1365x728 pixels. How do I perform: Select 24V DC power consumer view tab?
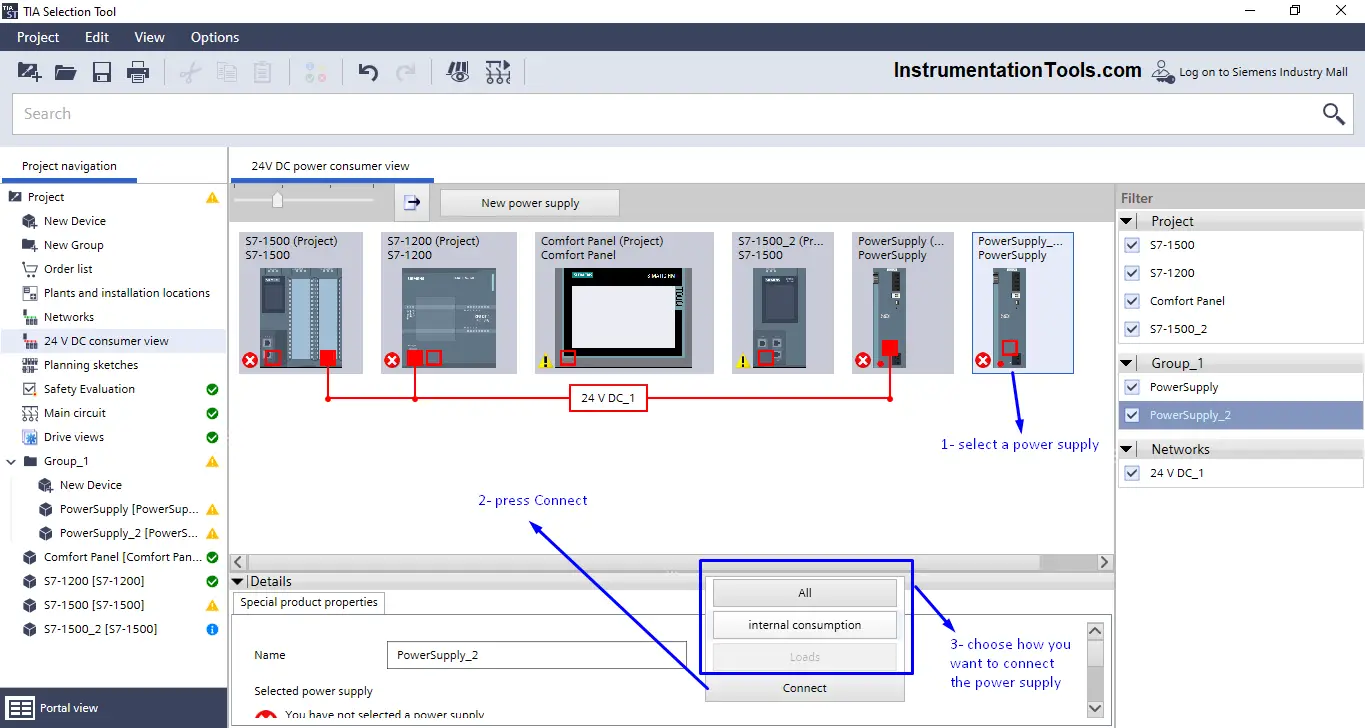click(330, 166)
